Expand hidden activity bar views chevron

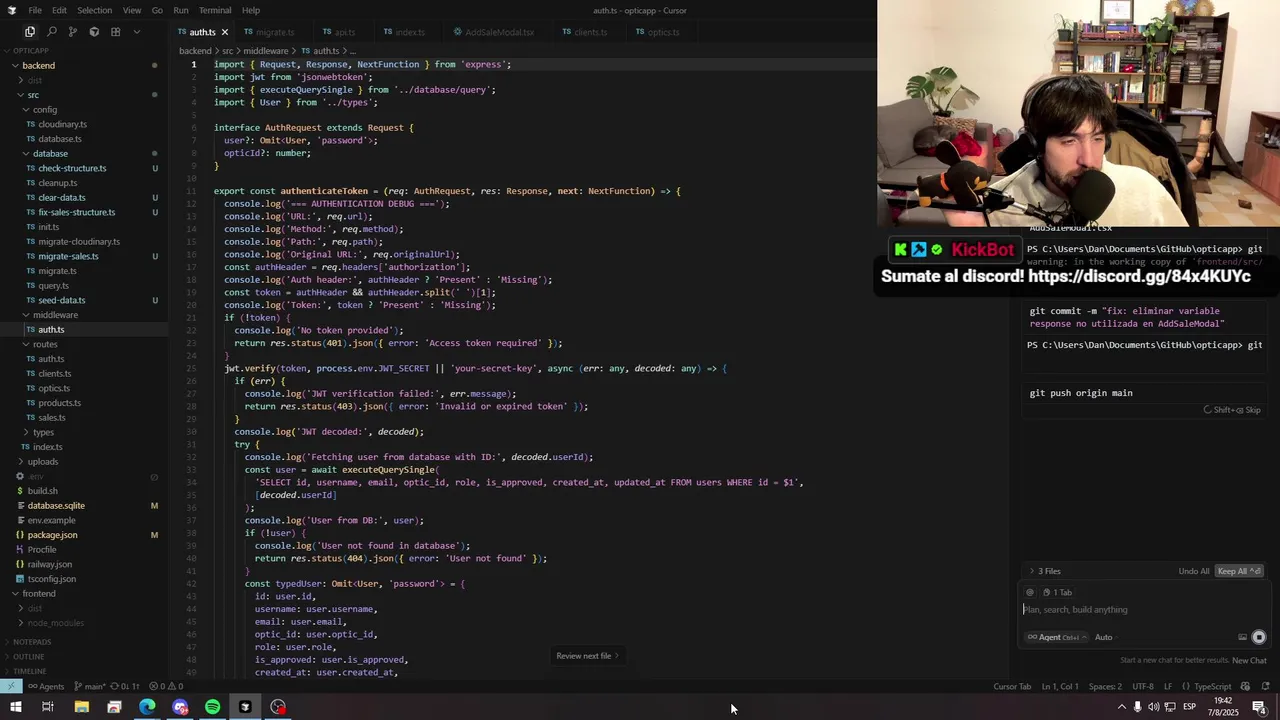(137, 32)
